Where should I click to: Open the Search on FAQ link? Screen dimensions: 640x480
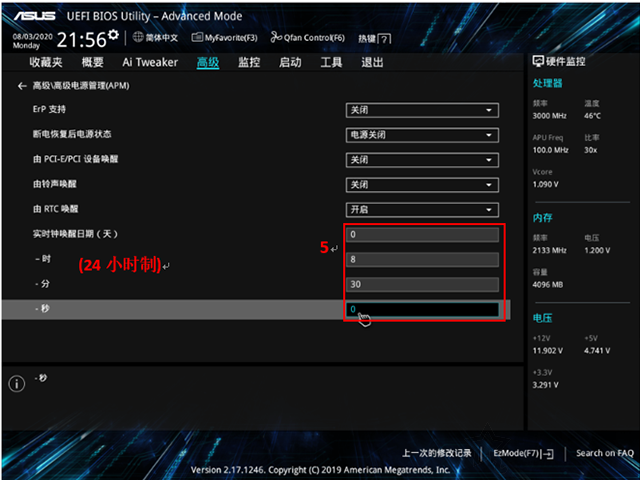point(605,453)
